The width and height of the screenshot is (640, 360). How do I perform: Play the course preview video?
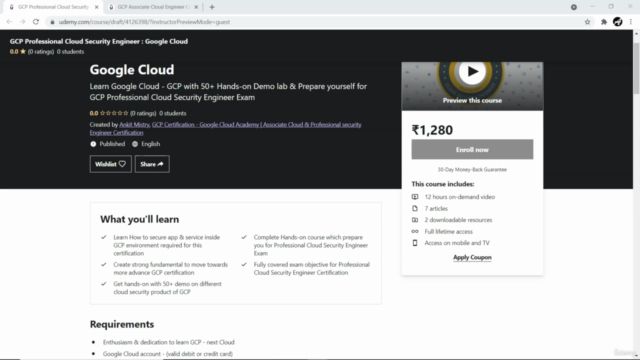click(472, 72)
